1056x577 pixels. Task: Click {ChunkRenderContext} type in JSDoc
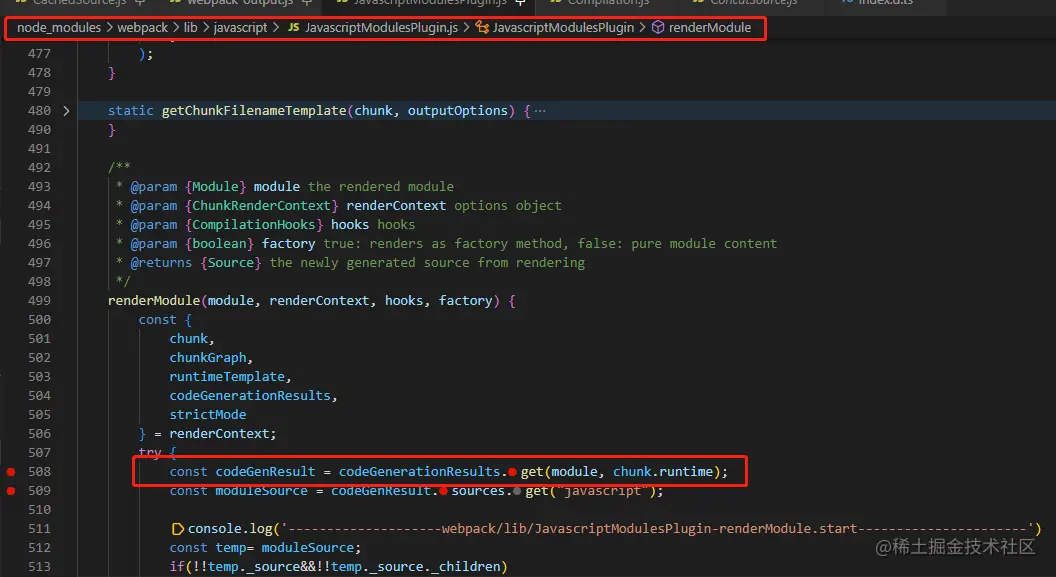tap(261, 205)
